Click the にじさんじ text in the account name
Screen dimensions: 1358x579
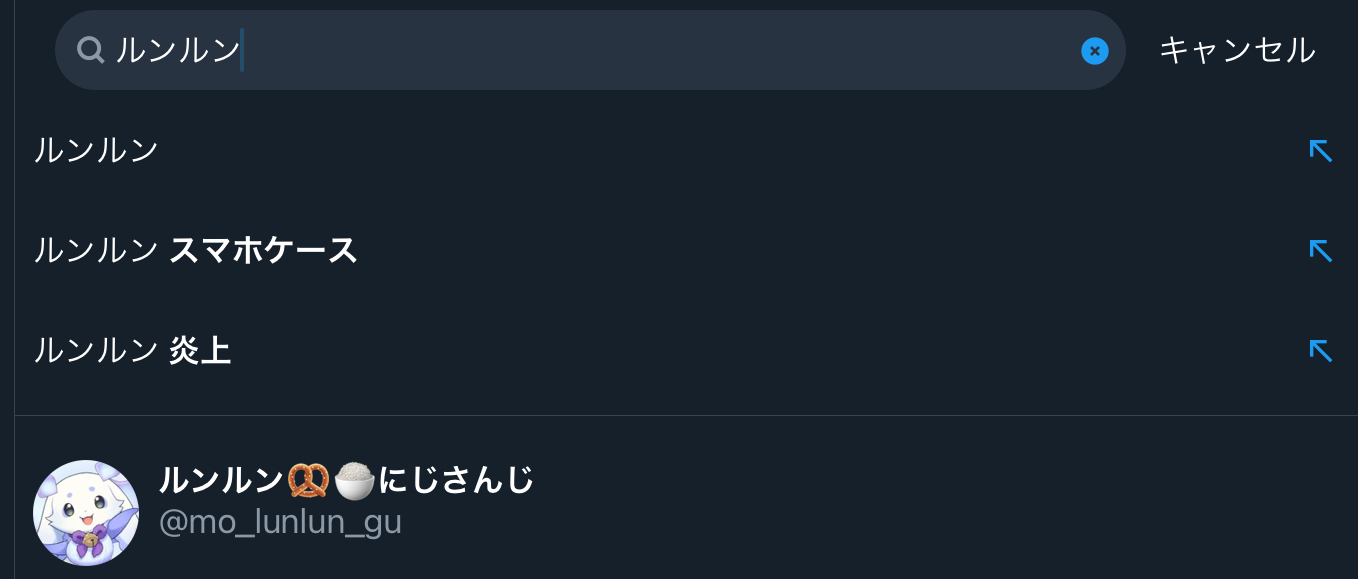[x=456, y=481]
